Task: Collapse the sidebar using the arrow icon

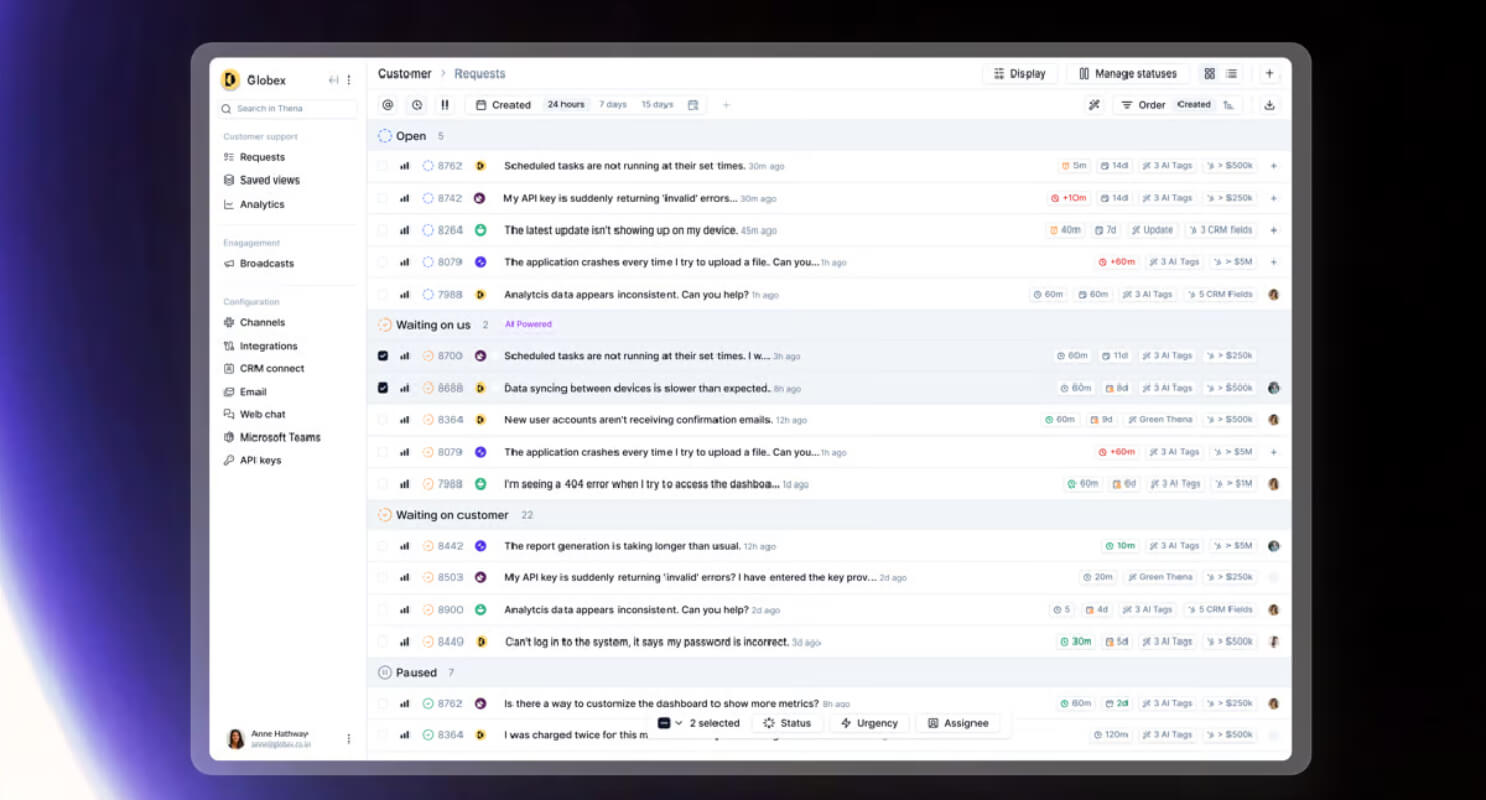Action: (333, 80)
